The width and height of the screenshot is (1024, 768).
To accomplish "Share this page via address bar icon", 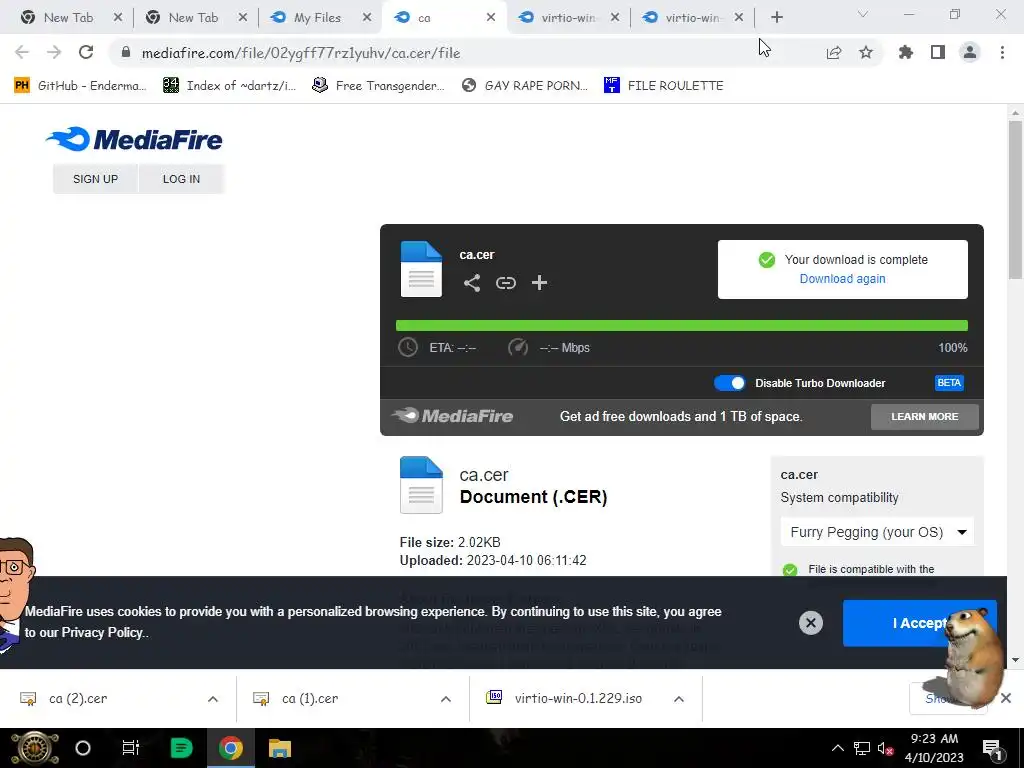I will tap(834, 53).
